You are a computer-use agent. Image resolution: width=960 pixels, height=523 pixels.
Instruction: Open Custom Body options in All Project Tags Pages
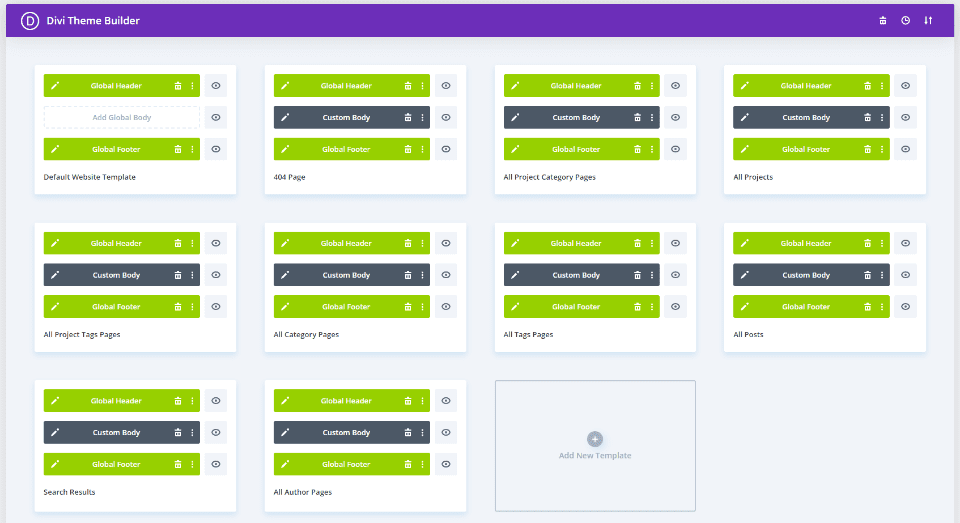tap(192, 275)
